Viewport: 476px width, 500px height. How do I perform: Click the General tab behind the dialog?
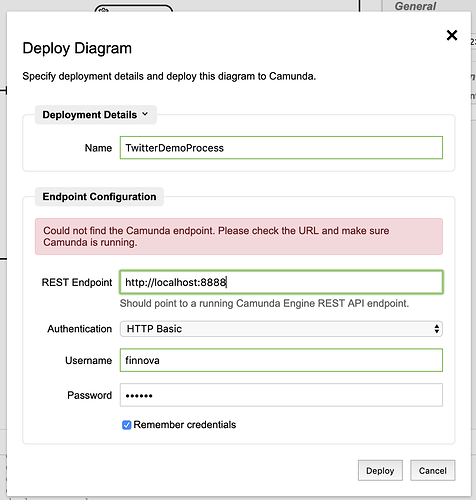(x=415, y=6)
